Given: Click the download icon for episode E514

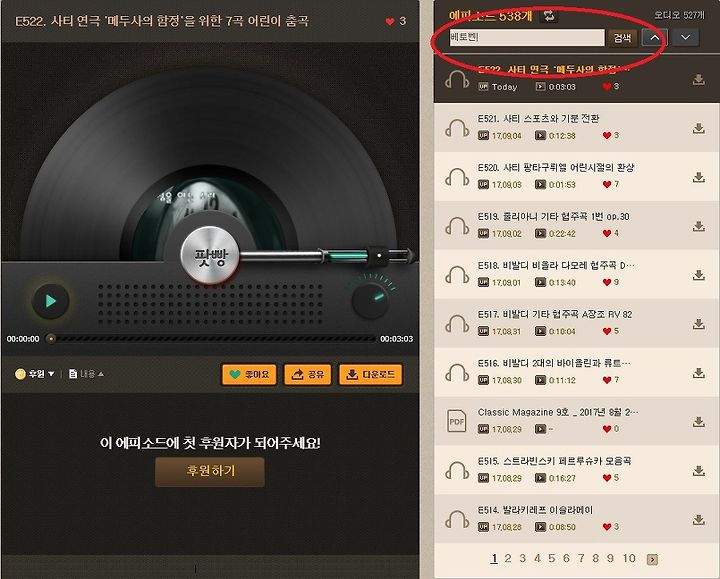Looking at the screenshot, I should pos(698,520).
